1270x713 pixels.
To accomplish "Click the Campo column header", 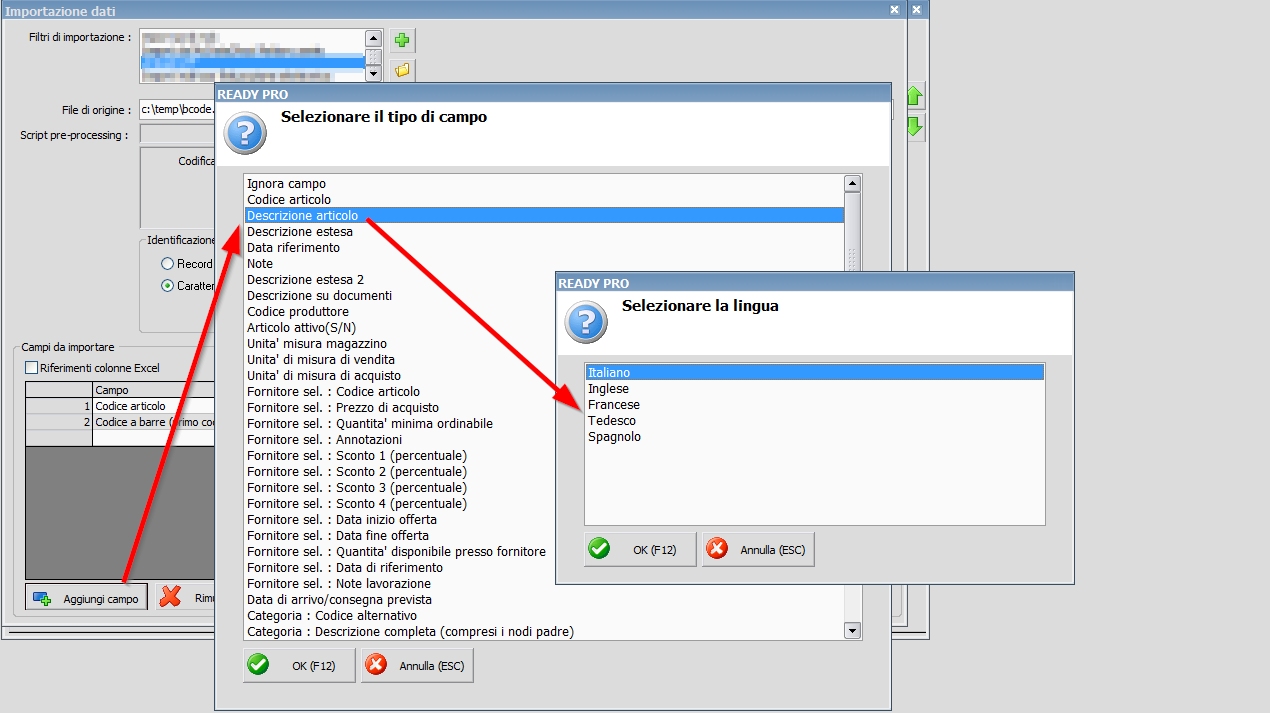I will coord(153,389).
